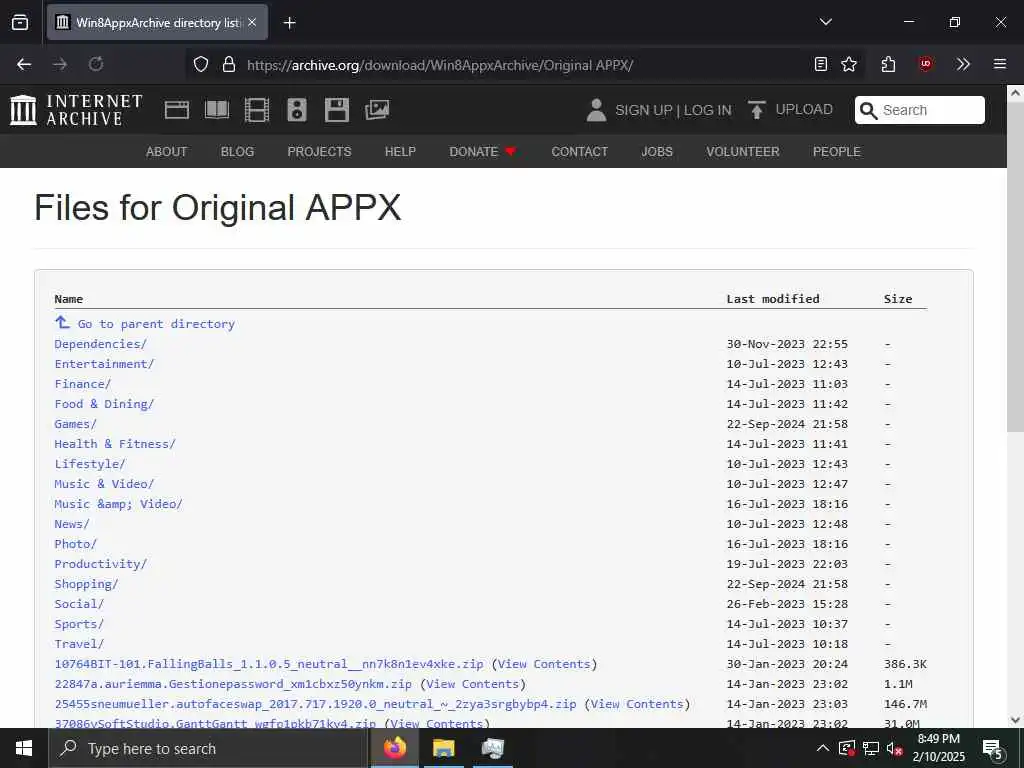Show hidden system tray icons
1024x768 pixels.
pyautogui.click(x=823, y=748)
